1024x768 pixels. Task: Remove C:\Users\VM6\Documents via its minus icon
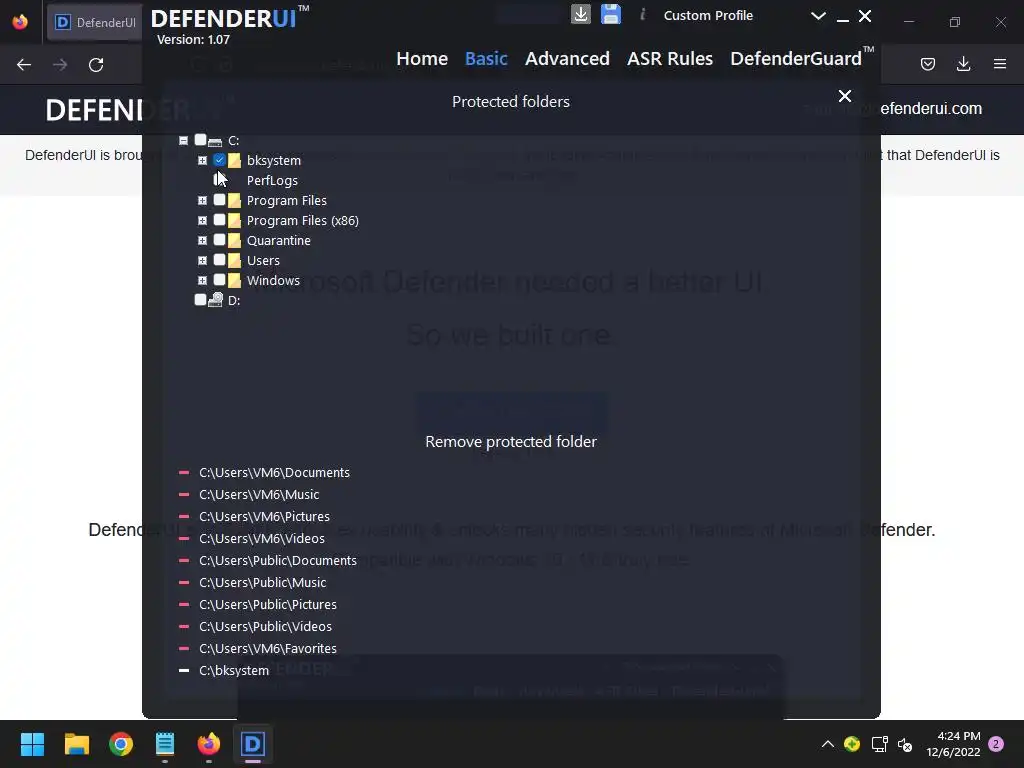point(184,472)
